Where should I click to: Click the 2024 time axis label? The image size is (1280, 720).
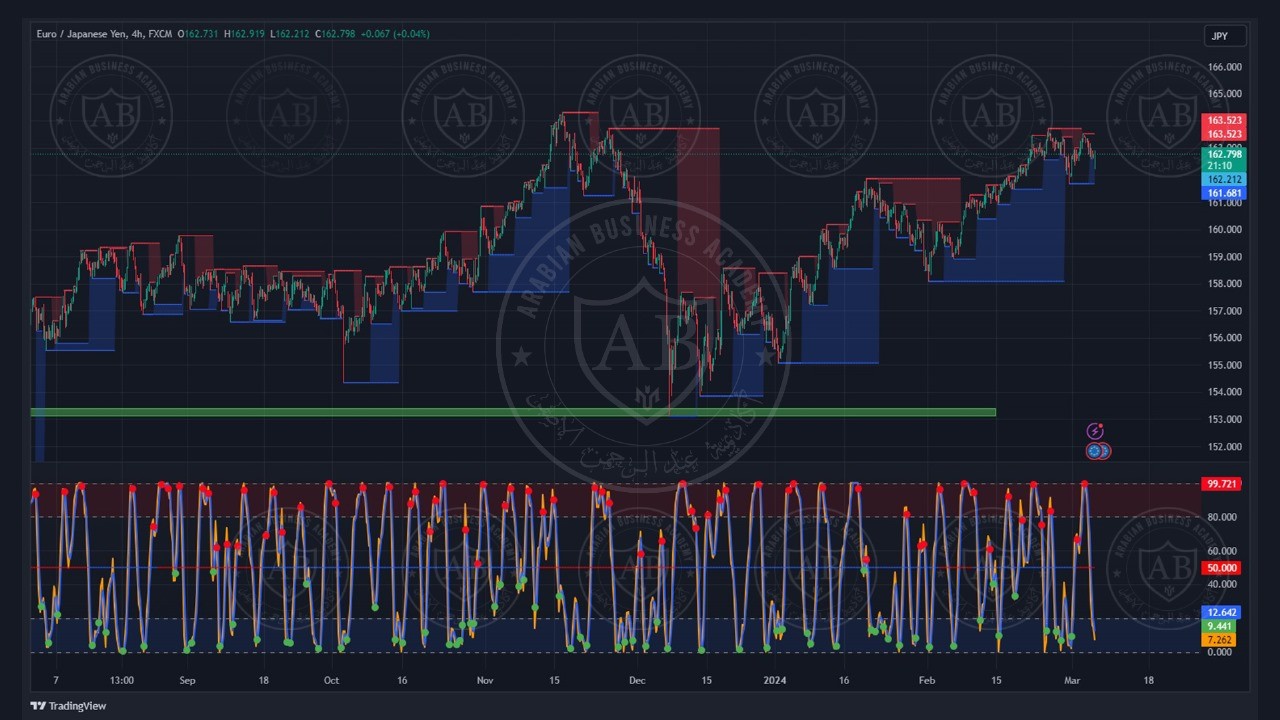click(x=775, y=680)
